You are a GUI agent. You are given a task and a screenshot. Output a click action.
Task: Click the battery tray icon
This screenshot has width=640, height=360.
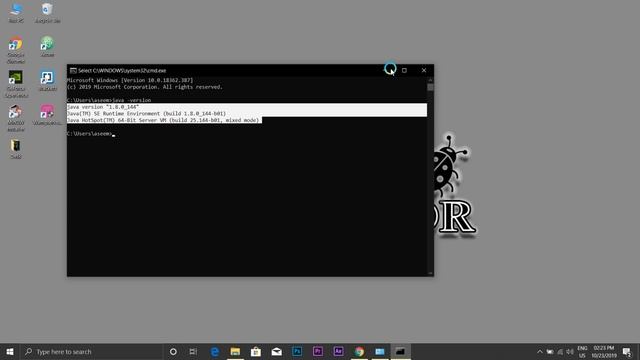point(550,351)
